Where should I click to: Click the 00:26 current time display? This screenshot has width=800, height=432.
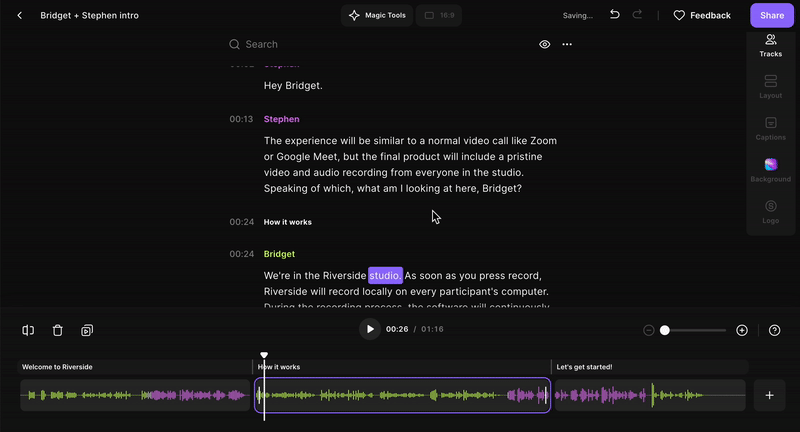(x=397, y=329)
